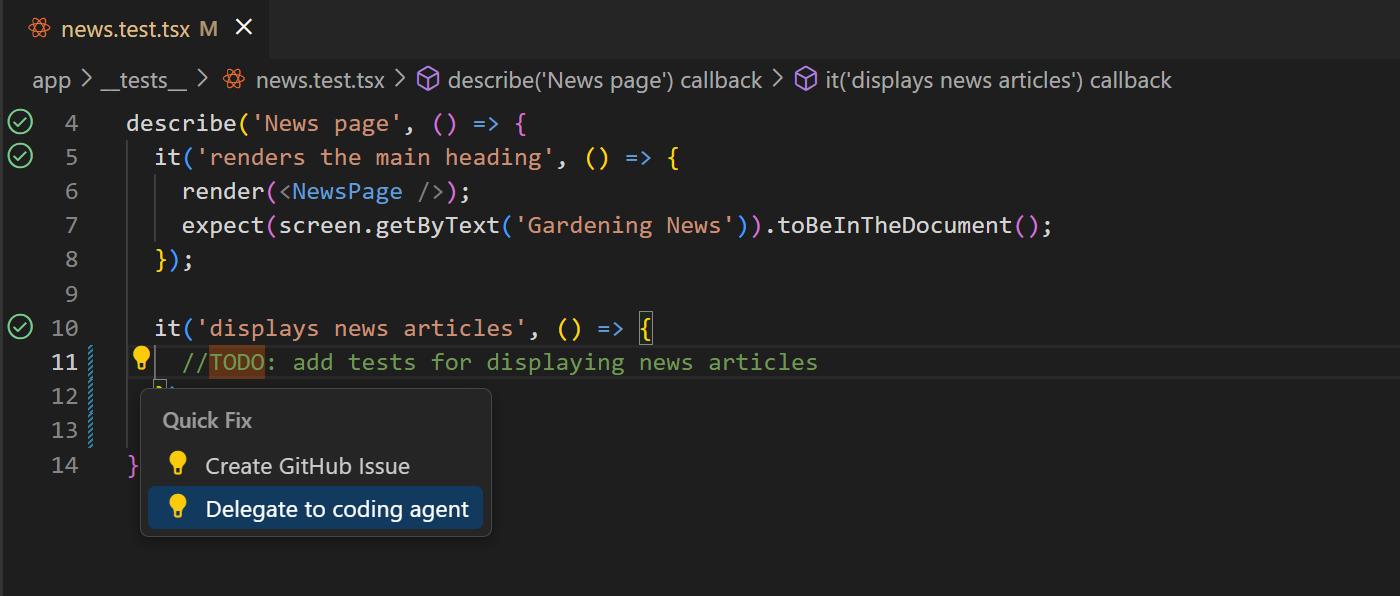Click the test file icon on the news.test.tsx tab

coord(38,29)
